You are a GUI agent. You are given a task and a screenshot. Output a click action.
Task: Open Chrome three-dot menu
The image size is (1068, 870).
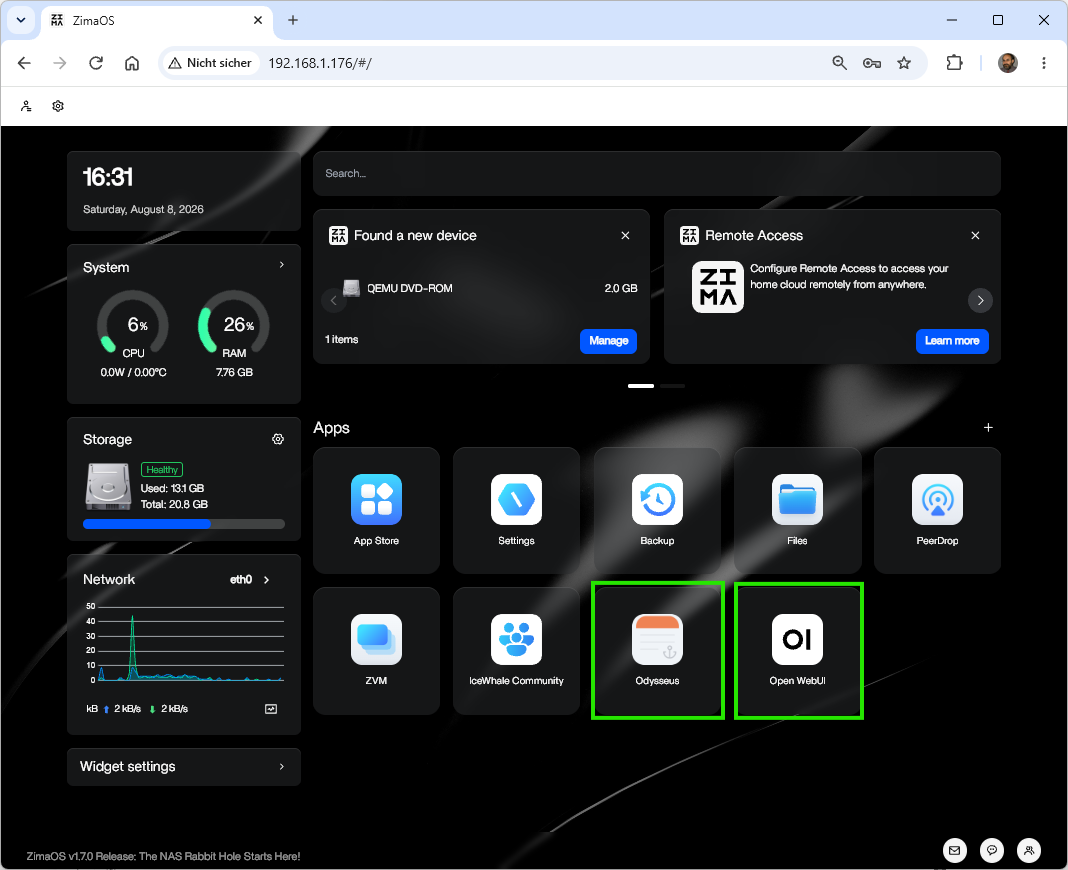[1043, 63]
